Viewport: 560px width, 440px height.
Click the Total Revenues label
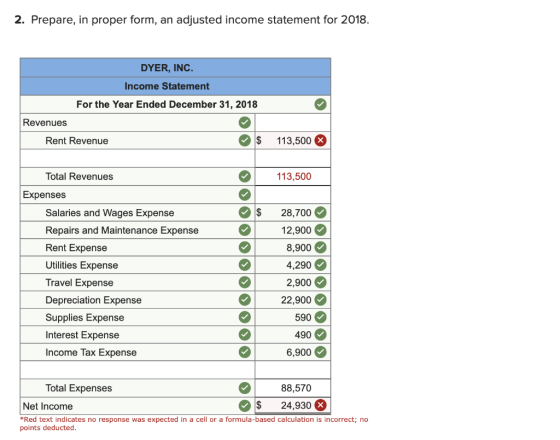pos(79,176)
